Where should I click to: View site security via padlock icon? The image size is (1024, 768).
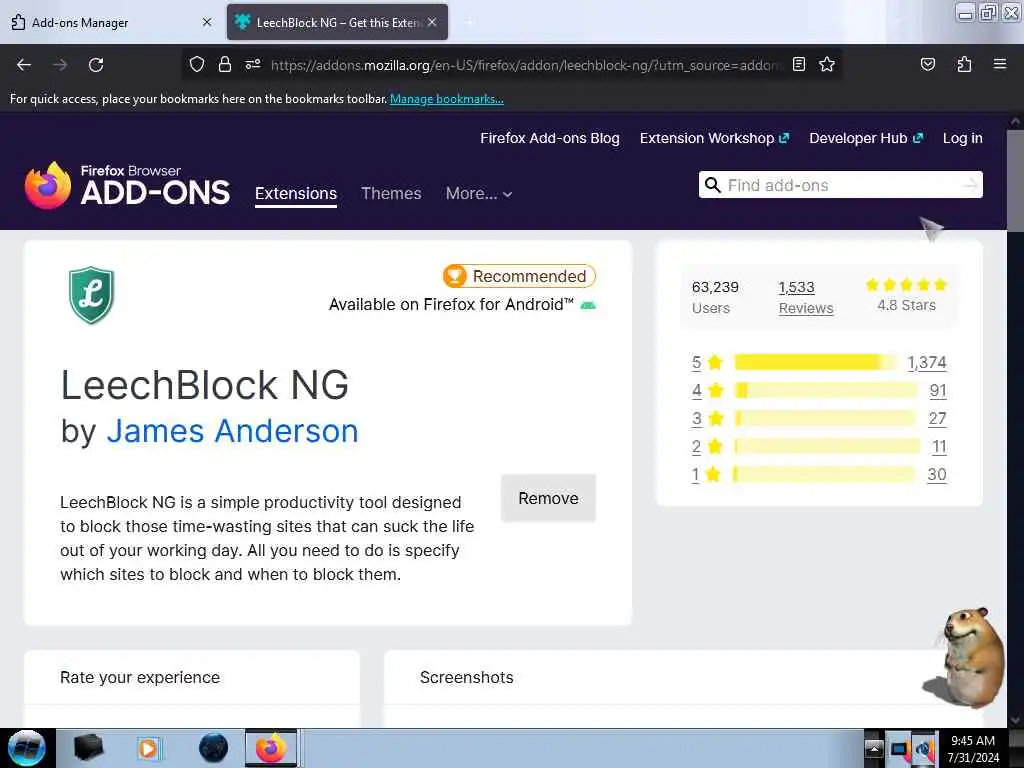[225, 64]
